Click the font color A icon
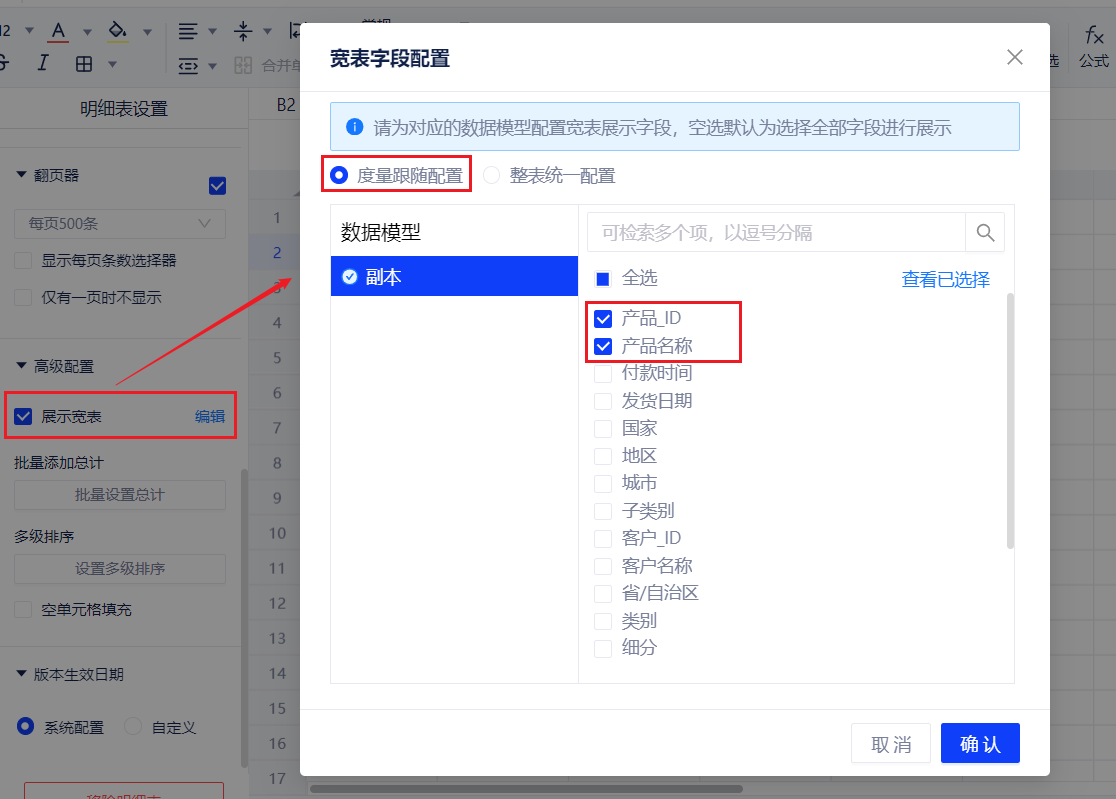Screen dimensions: 1116x799 (x=58, y=31)
